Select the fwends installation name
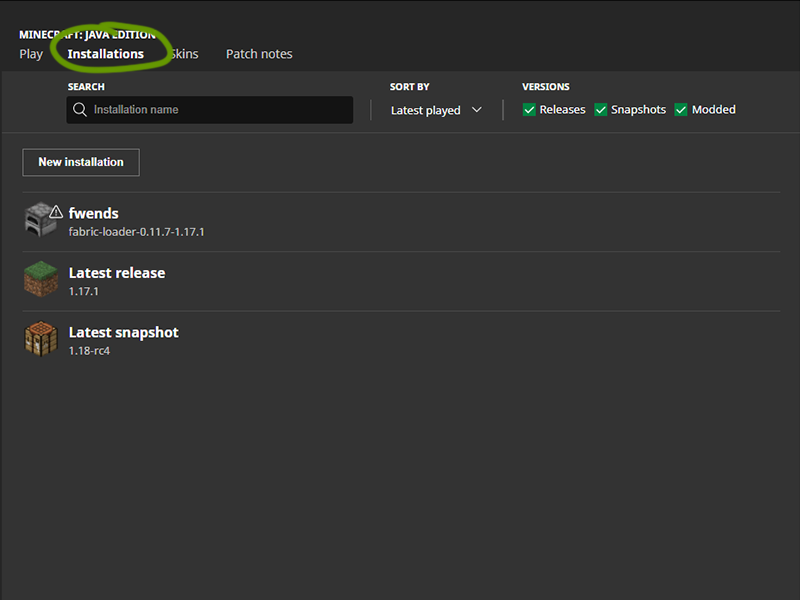The width and height of the screenshot is (800, 600). (93, 213)
